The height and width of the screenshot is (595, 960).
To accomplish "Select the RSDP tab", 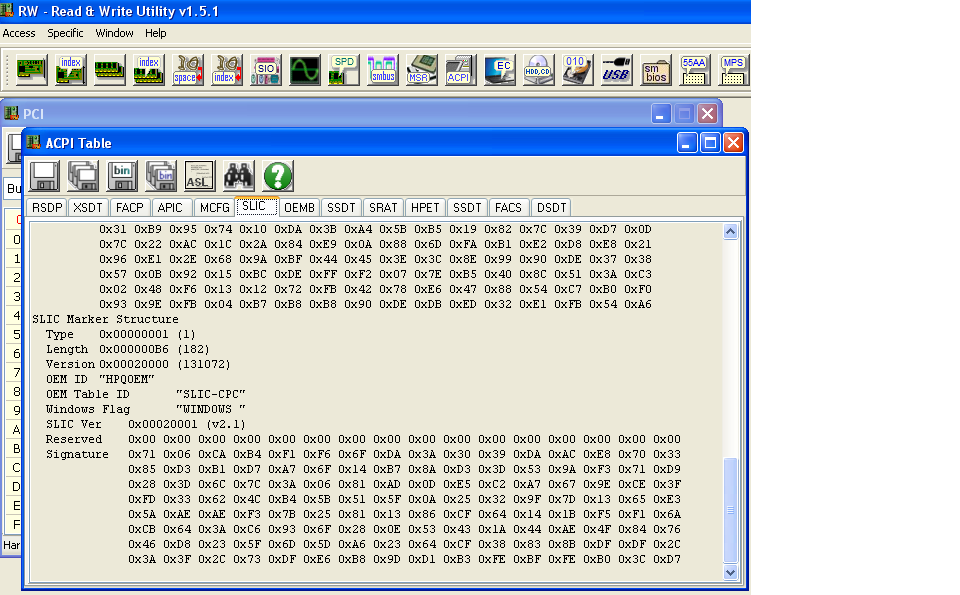I will tap(47, 207).
